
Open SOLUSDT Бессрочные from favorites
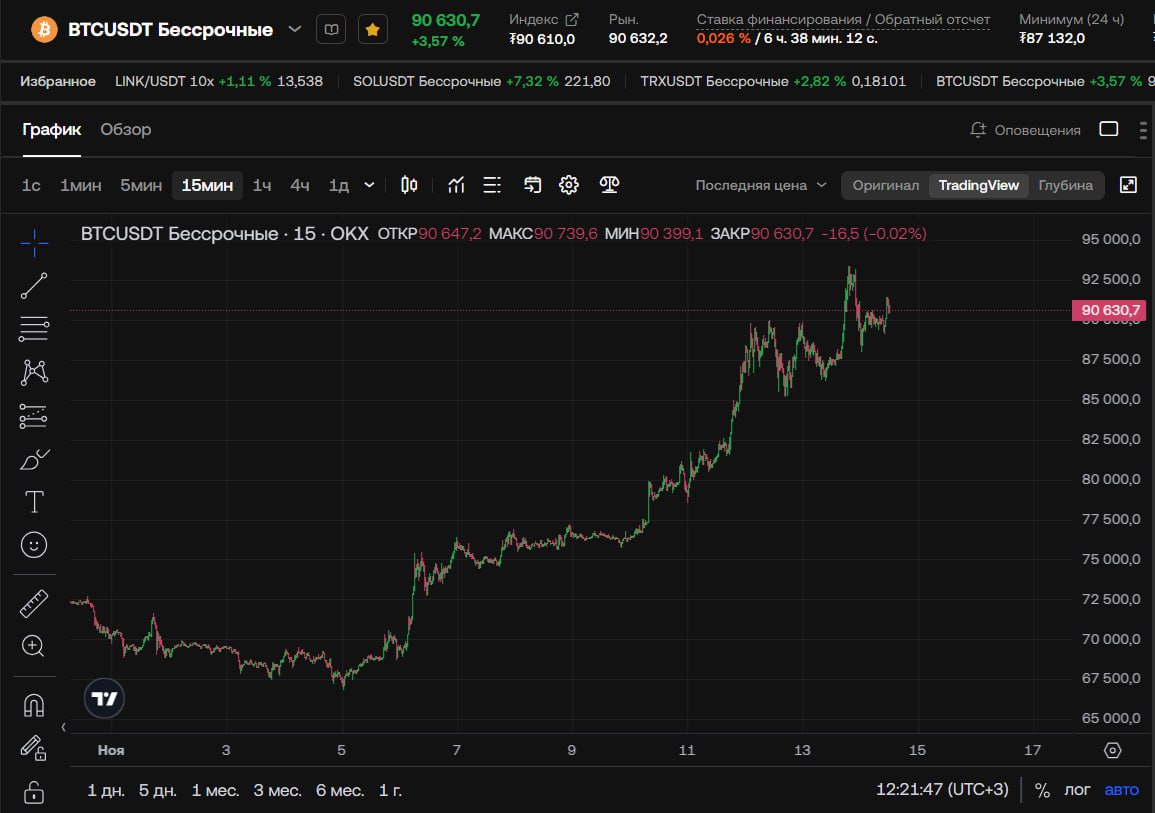[481, 81]
